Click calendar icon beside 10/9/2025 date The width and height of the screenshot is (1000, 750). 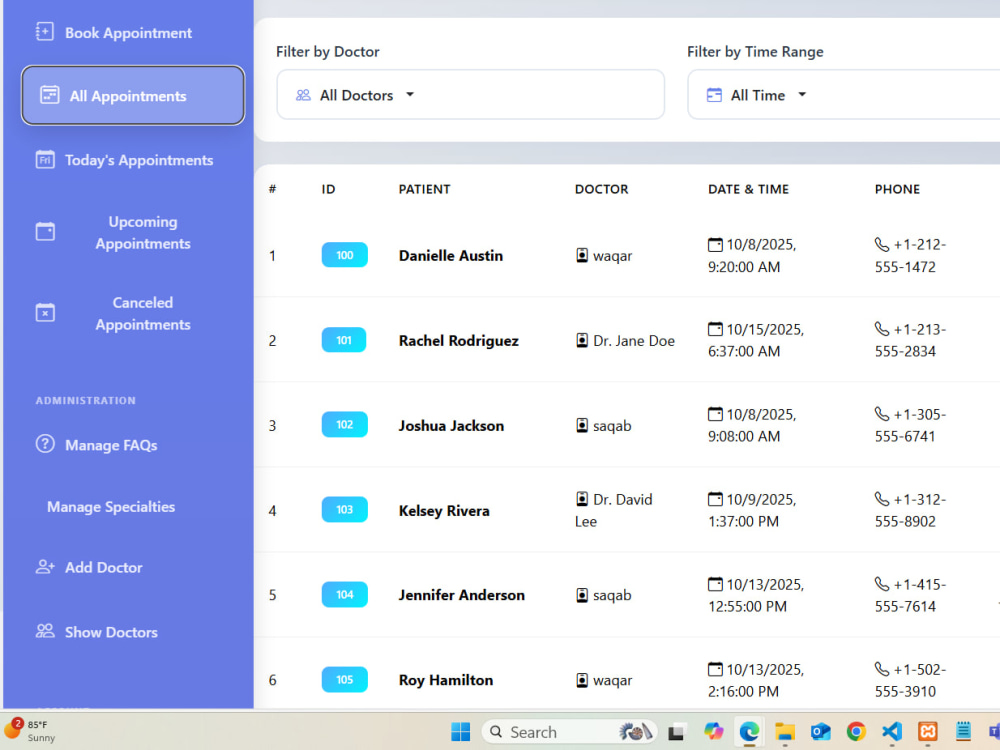[x=715, y=499]
